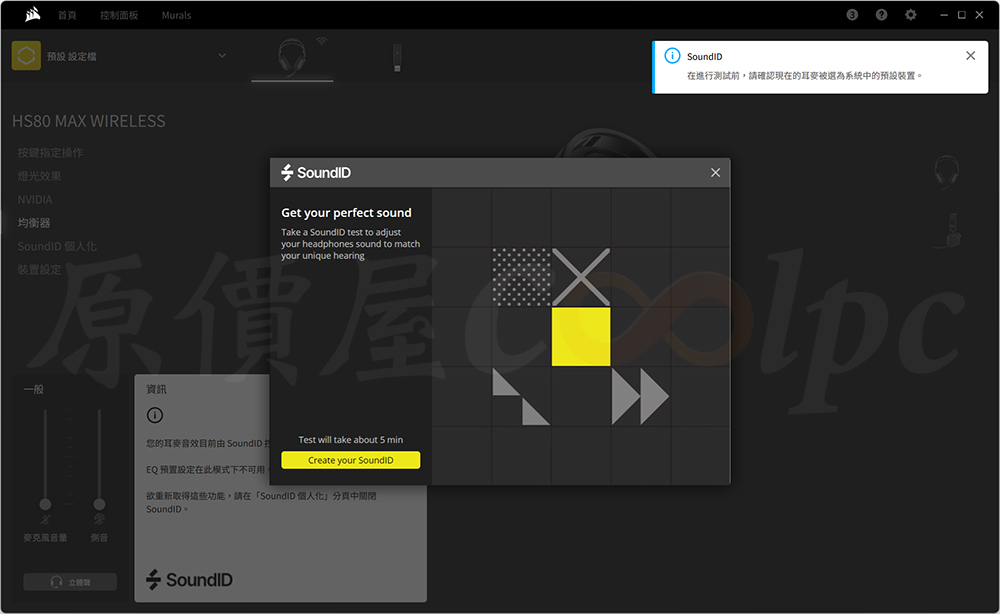
Task: Select 均衡器 in the sidebar
Action: tap(34, 223)
